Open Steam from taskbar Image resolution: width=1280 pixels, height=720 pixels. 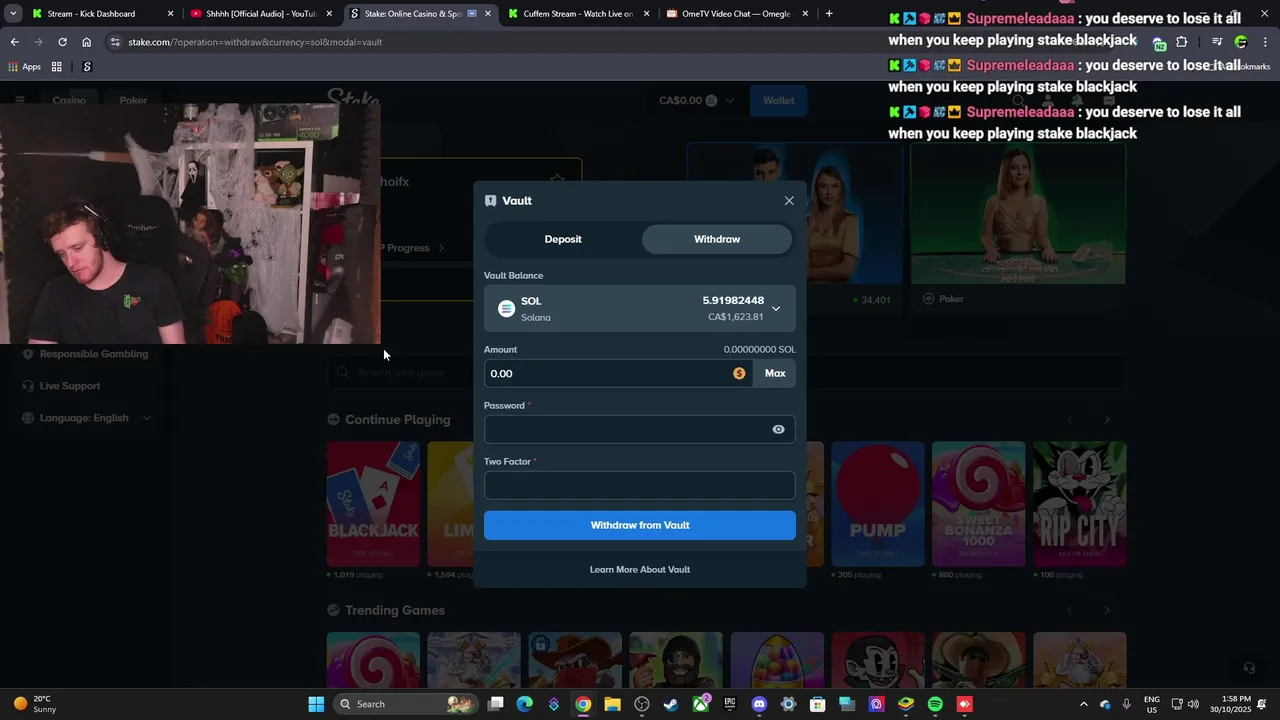(x=671, y=704)
